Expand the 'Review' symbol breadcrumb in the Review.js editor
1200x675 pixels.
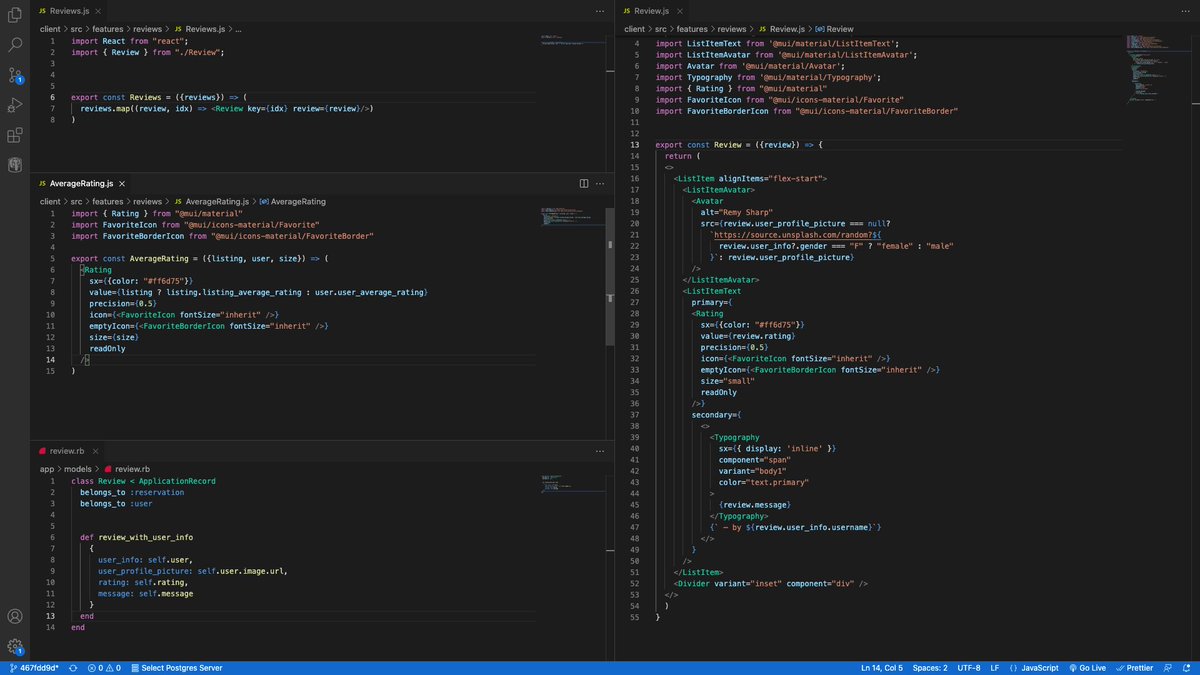click(x=834, y=29)
